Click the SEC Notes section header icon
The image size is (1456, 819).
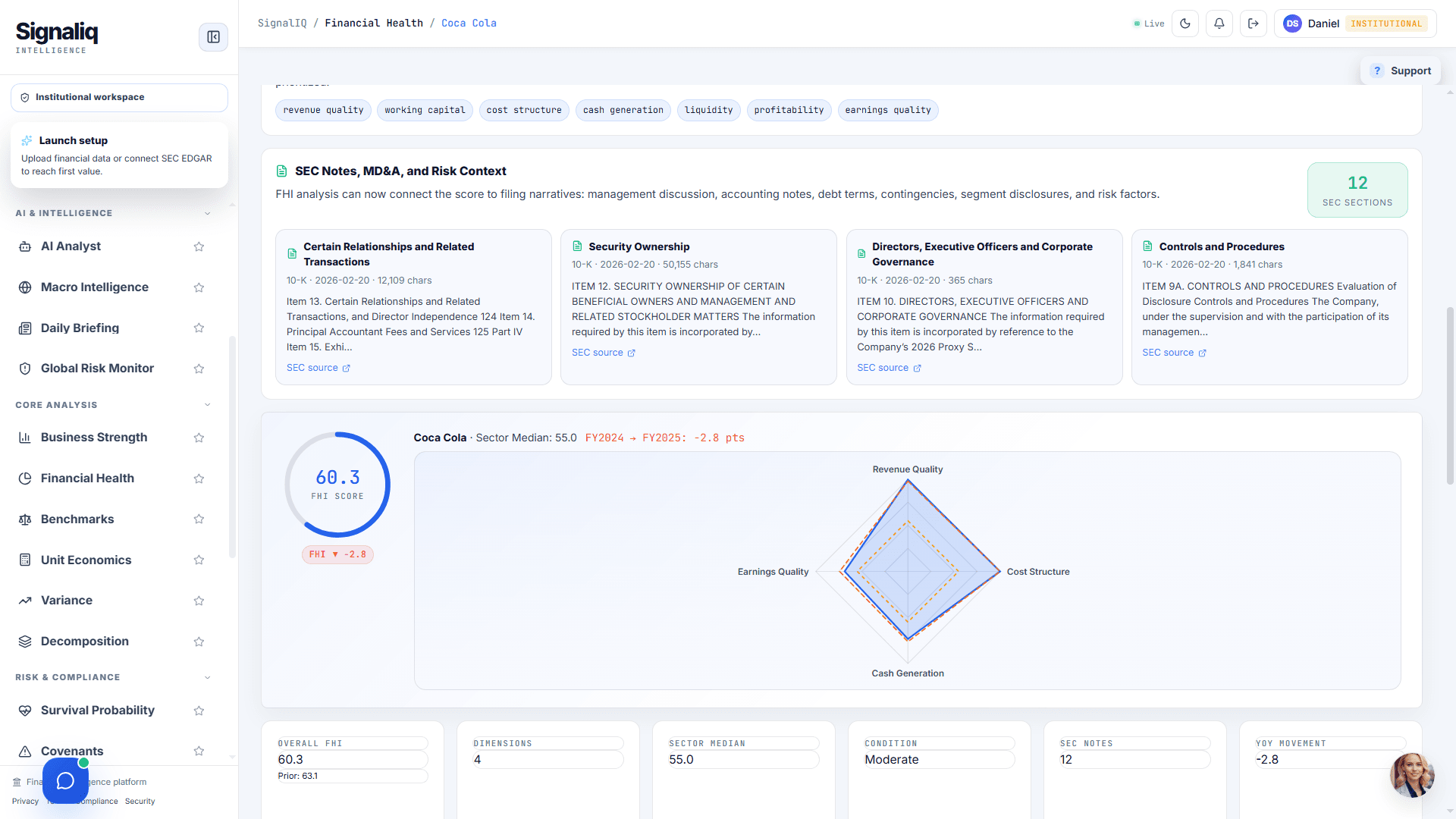tap(282, 171)
